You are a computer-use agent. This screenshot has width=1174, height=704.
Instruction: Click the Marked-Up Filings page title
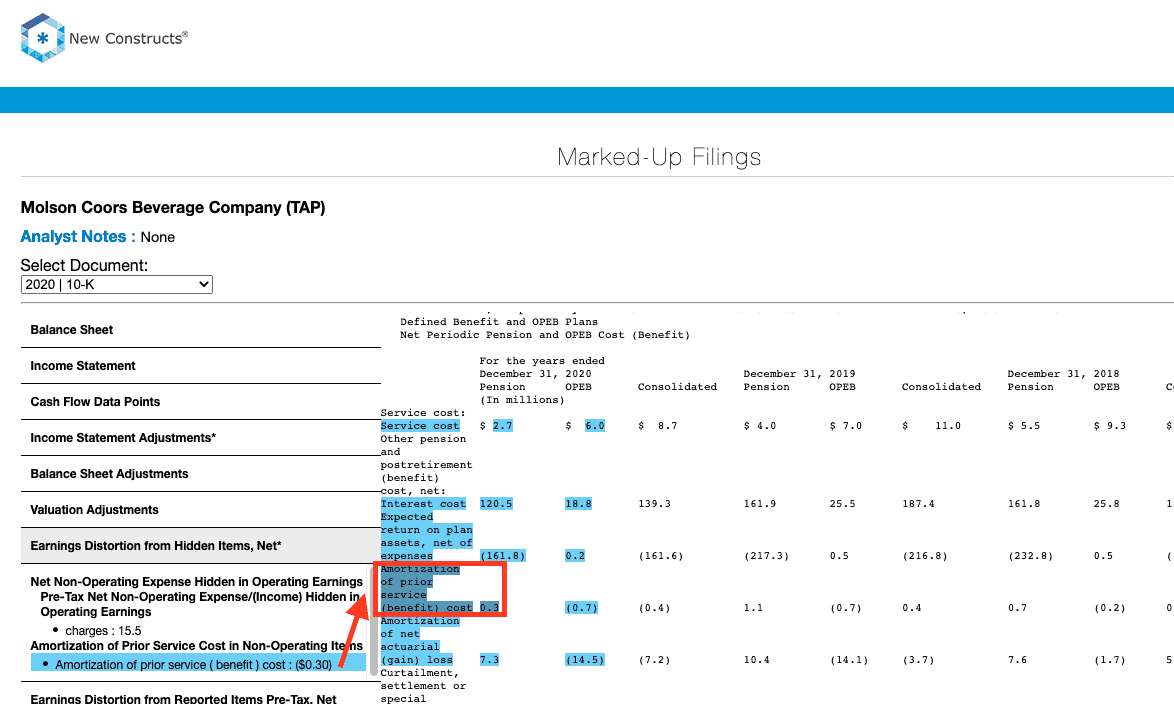pyautogui.click(x=659, y=157)
